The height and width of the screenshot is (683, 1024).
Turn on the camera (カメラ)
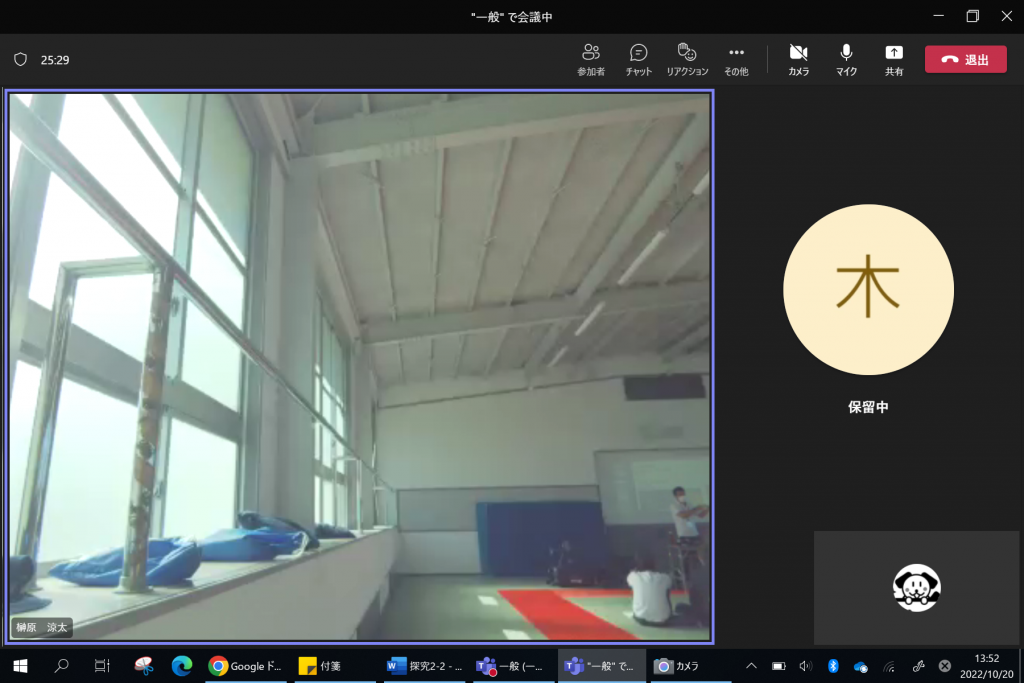[798, 59]
